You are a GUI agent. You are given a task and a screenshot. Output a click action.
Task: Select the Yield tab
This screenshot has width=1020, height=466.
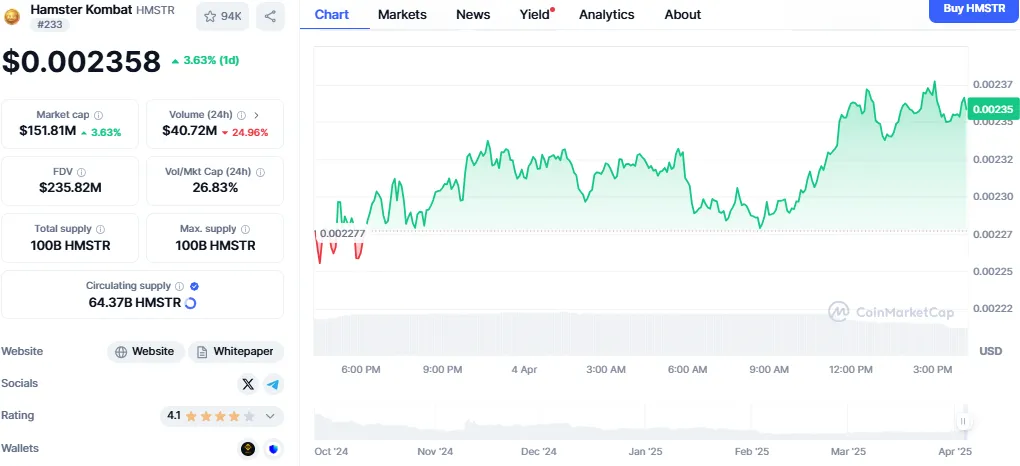click(x=534, y=15)
